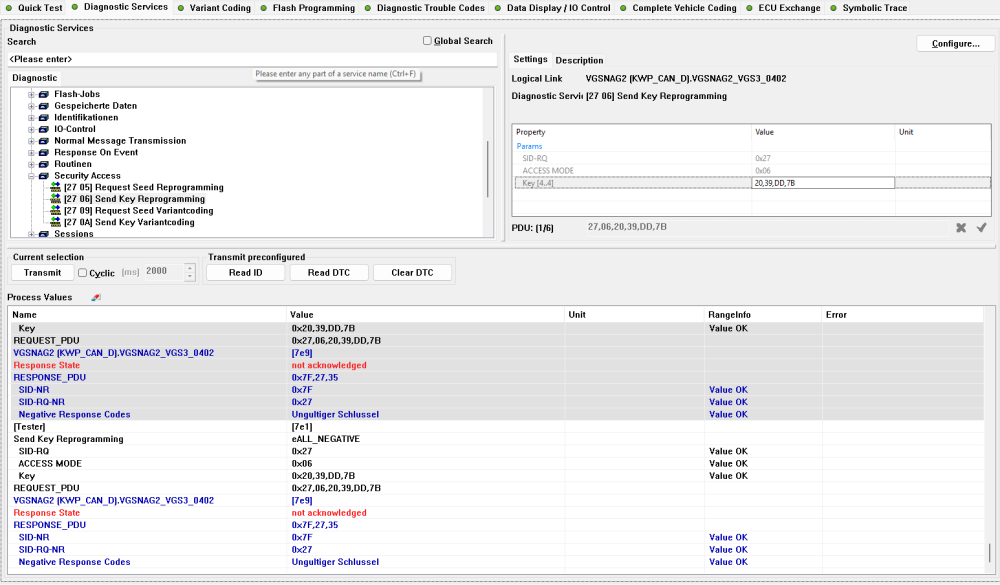Click service icon for Send Key Variantcoding

coord(55,222)
